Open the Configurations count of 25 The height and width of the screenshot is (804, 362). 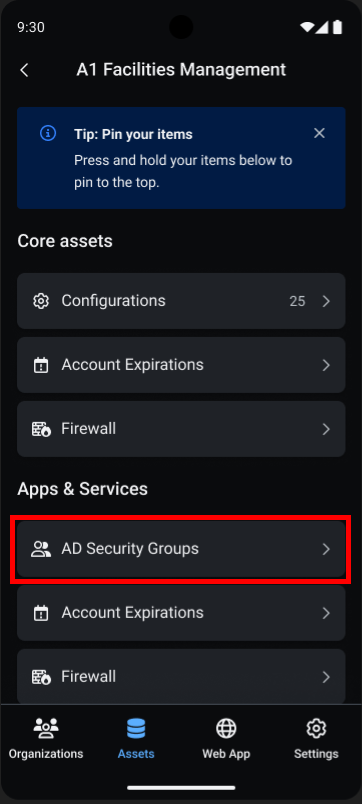(297, 301)
